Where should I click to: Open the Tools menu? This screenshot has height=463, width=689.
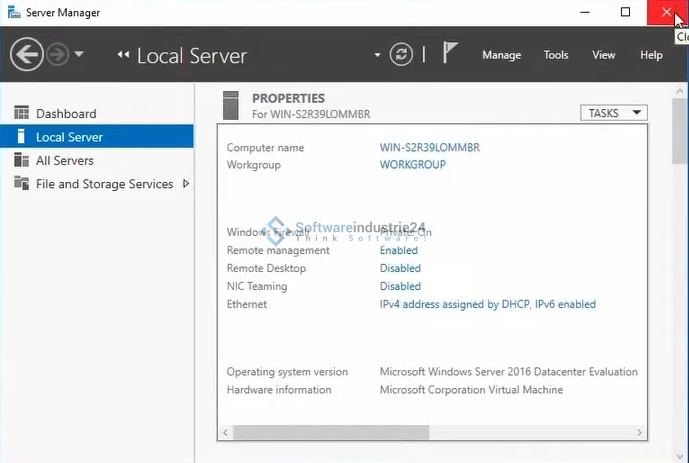coord(556,55)
